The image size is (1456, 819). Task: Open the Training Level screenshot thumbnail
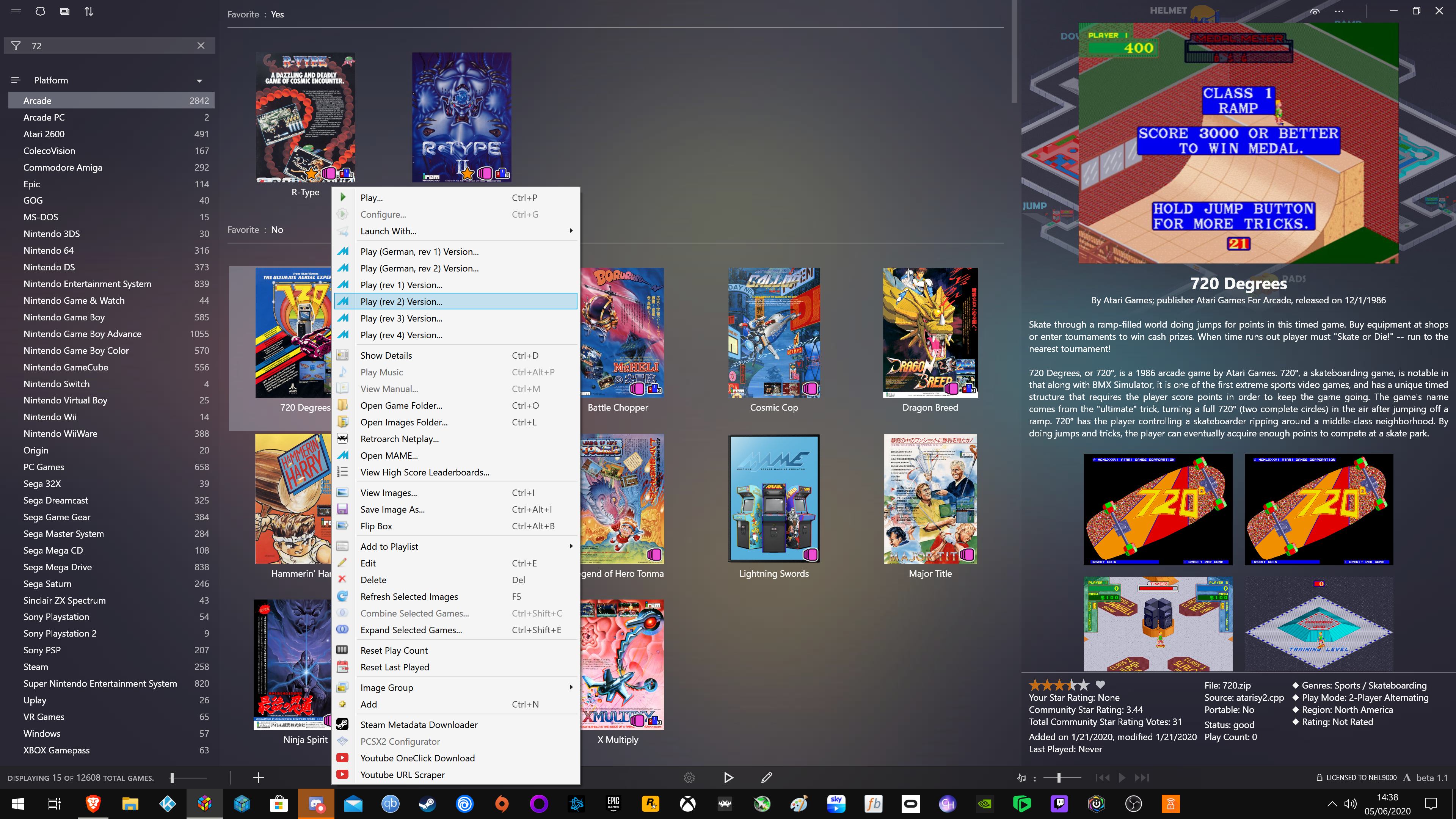pos(1319,624)
